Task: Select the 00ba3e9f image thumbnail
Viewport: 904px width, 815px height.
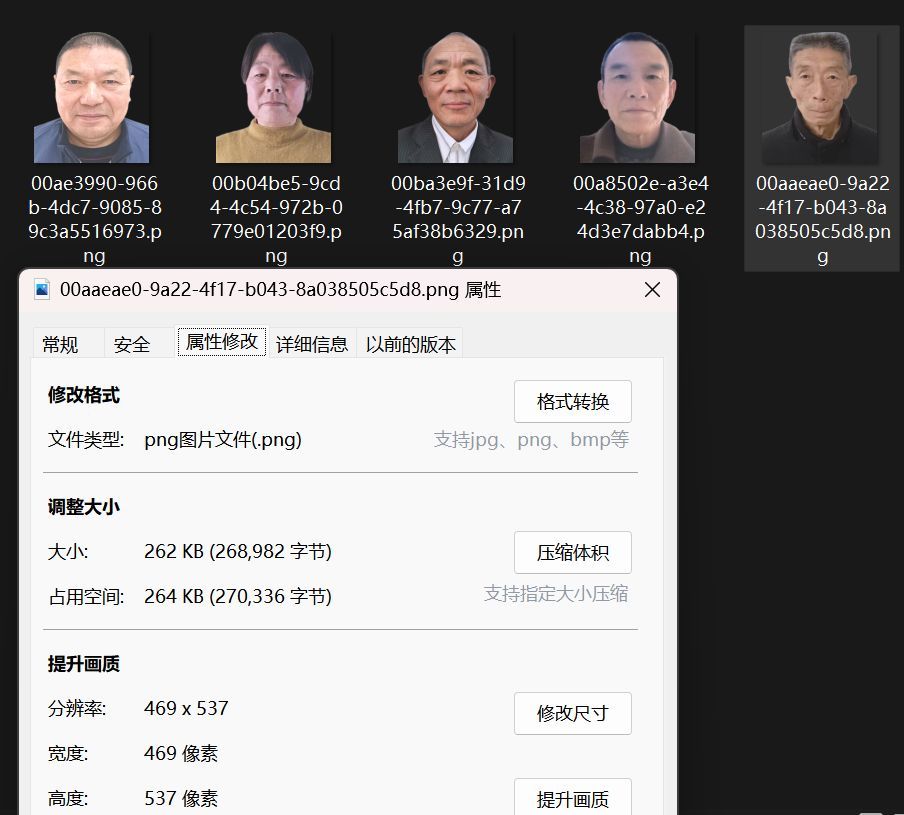Action: coord(457,97)
